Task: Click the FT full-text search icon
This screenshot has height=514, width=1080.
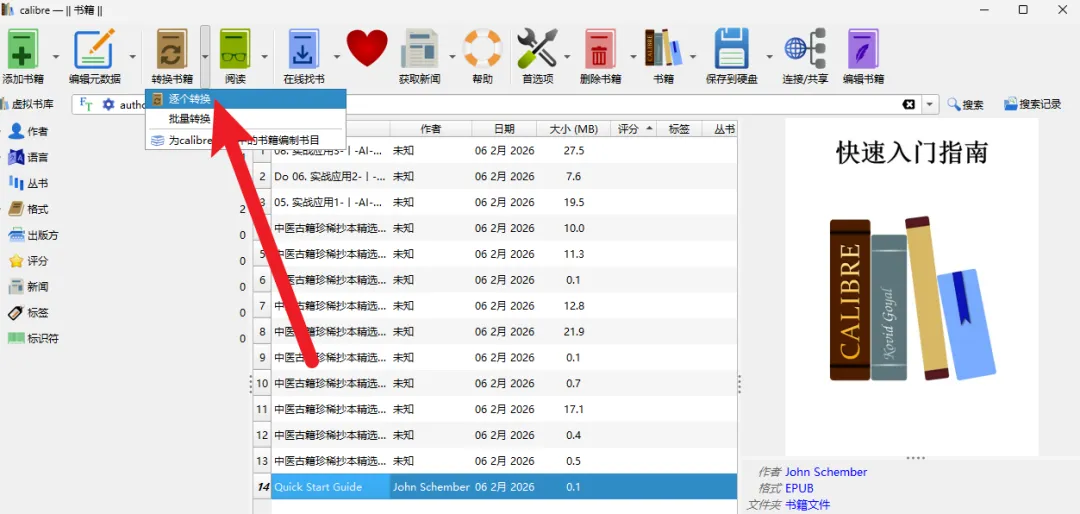Action: (86, 104)
